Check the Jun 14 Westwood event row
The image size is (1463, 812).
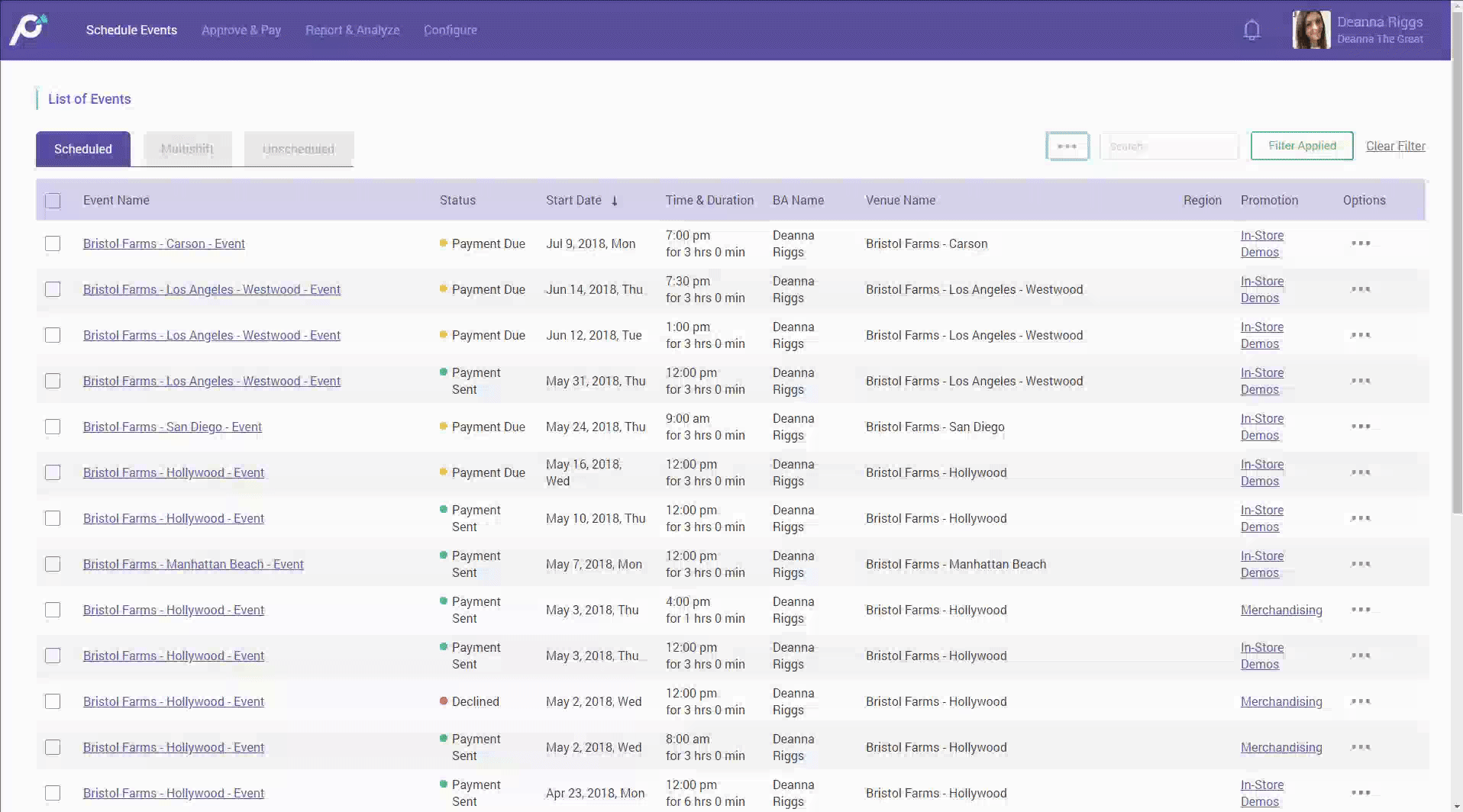53,289
